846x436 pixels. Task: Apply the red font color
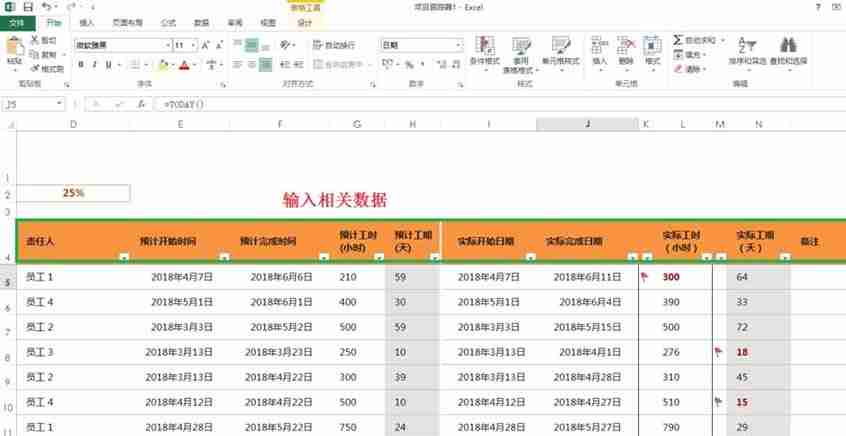185,65
